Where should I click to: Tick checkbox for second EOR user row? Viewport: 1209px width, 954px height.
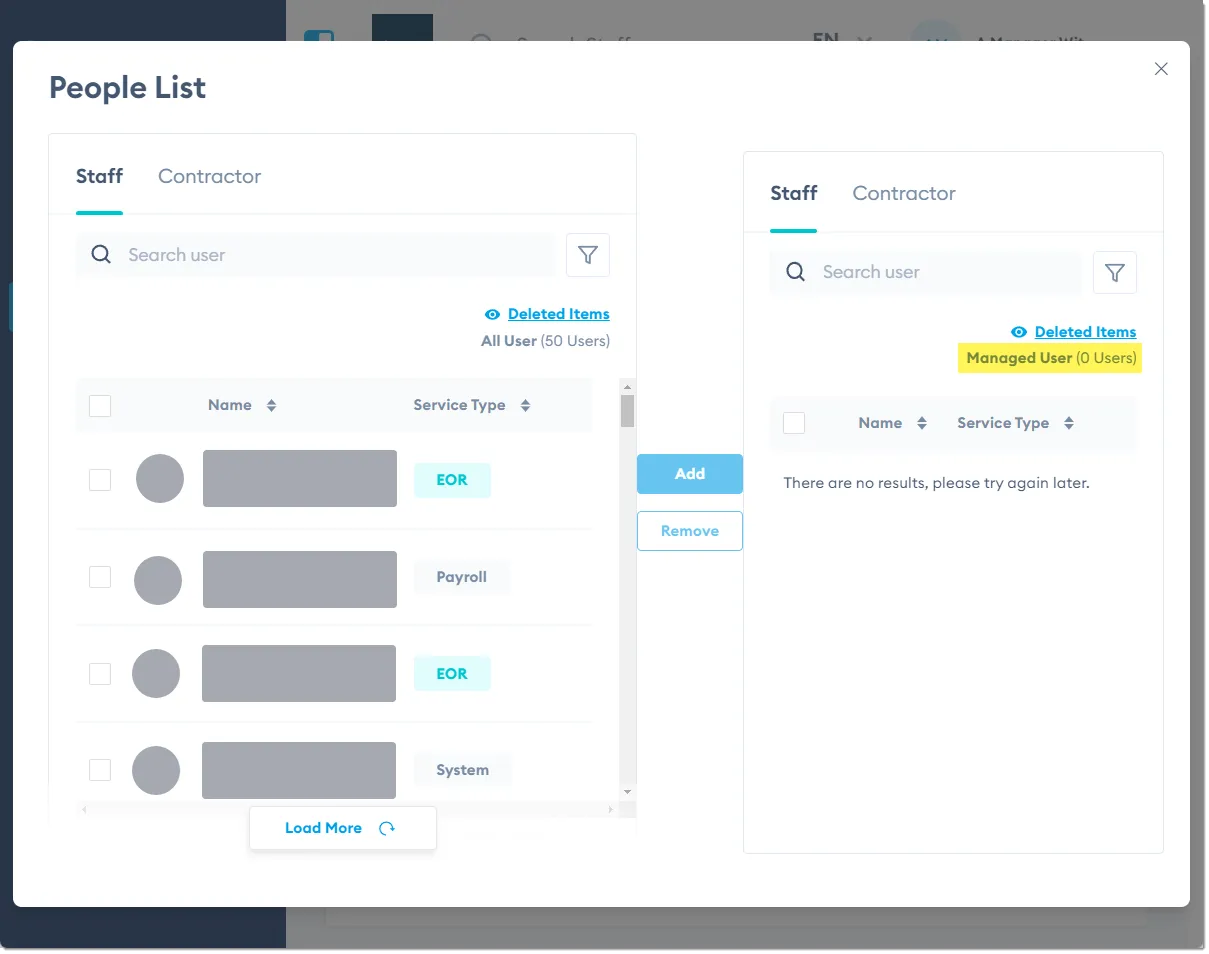click(100, 674)
